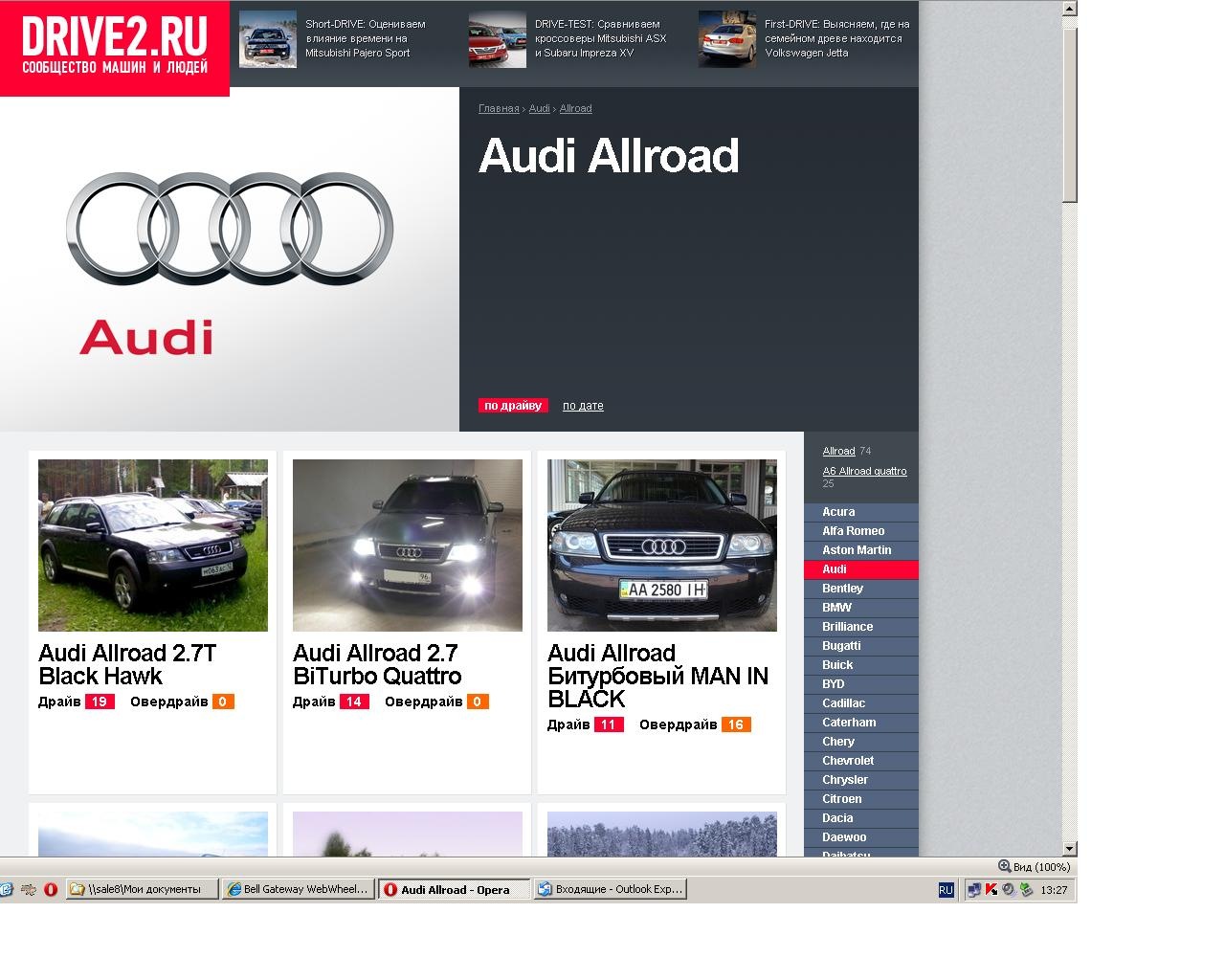The height and width of the screenshot is (980, 1225).
Task: Choose Bentley in the brand list
Action: pos(861,589)
